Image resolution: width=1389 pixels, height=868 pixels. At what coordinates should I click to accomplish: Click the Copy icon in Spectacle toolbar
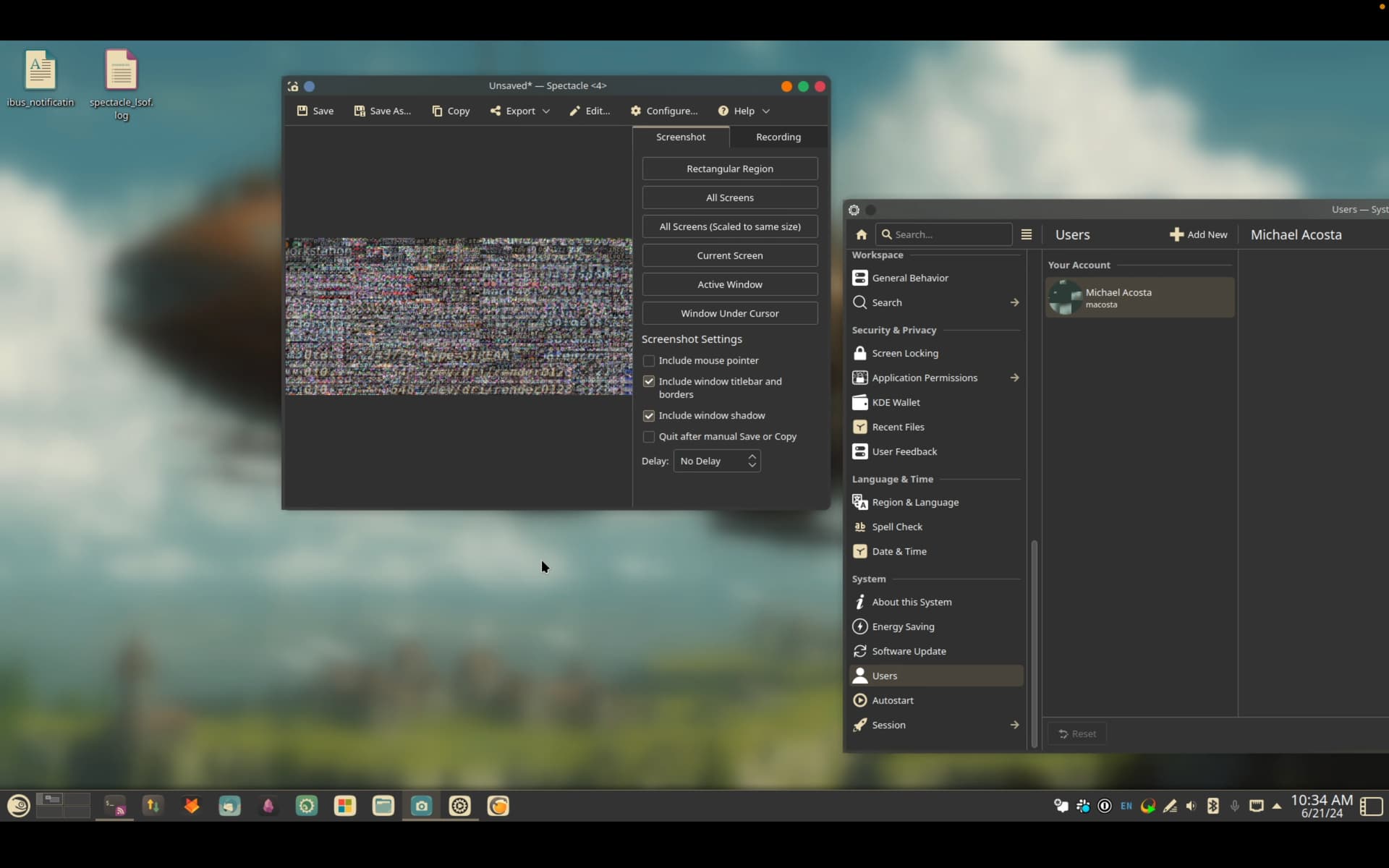pos(437,111)
